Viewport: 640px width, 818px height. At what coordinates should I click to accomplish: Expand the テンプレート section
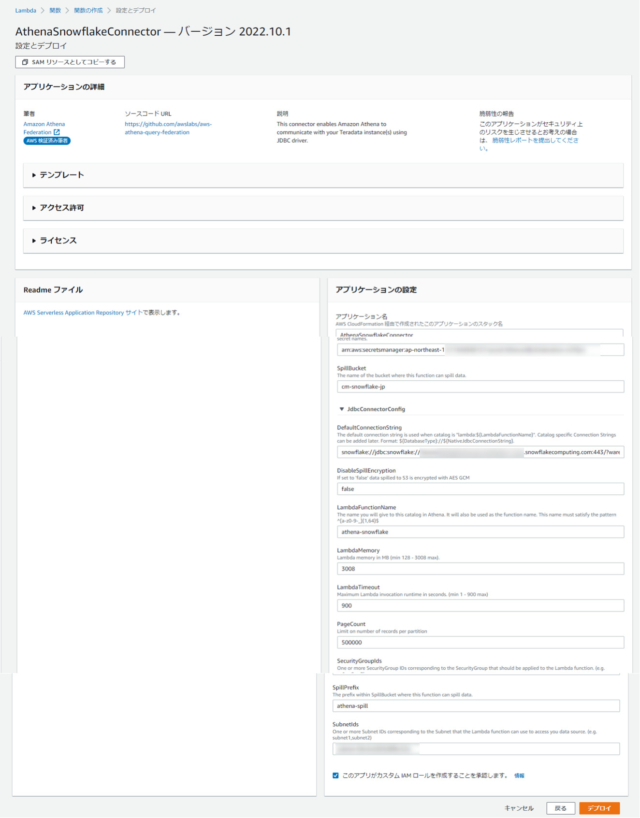[x=323, y=175]
